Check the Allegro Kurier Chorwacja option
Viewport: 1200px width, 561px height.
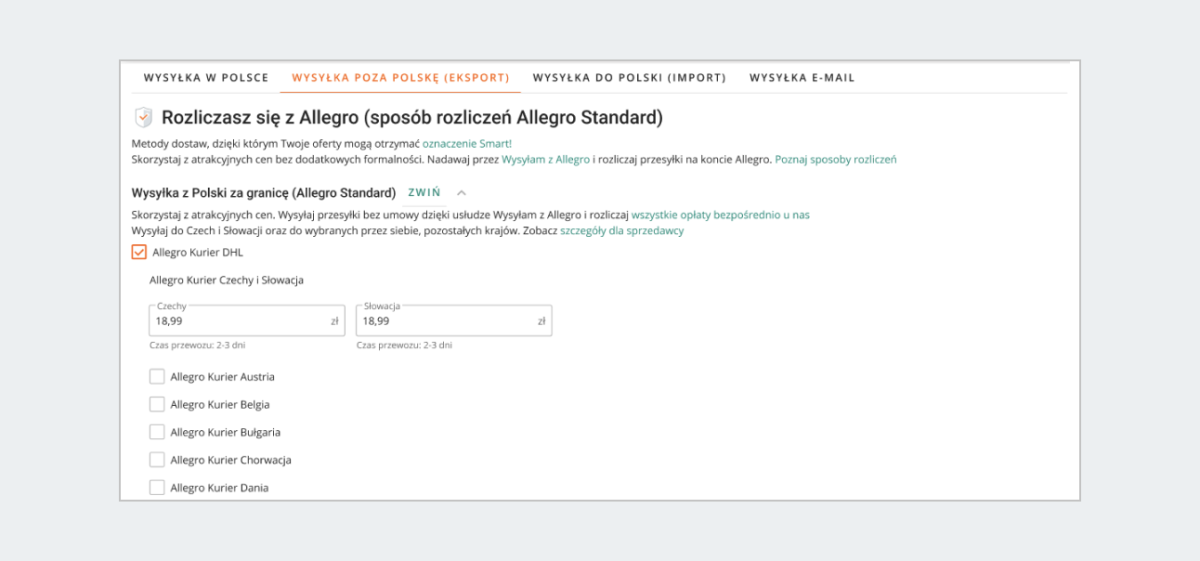point(157,460)
